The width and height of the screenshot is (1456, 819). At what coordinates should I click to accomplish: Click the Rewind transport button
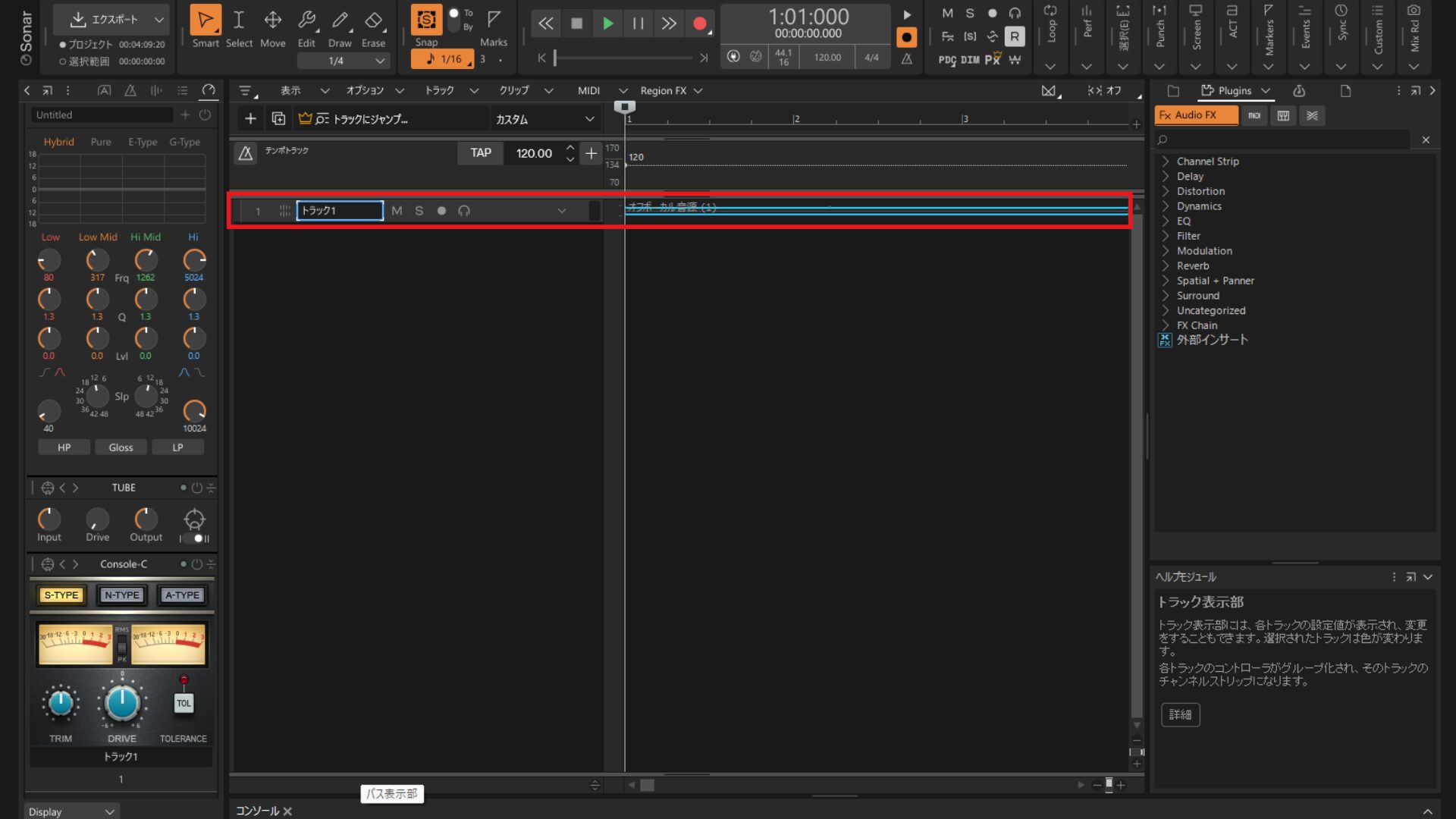545,24
